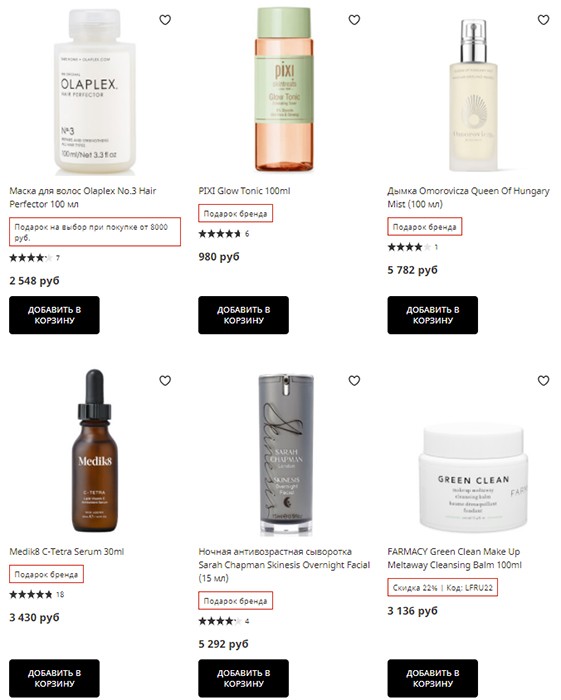Add Olaplex No.3 to wishlist heart
561x700 pixels.
(165, 20)
